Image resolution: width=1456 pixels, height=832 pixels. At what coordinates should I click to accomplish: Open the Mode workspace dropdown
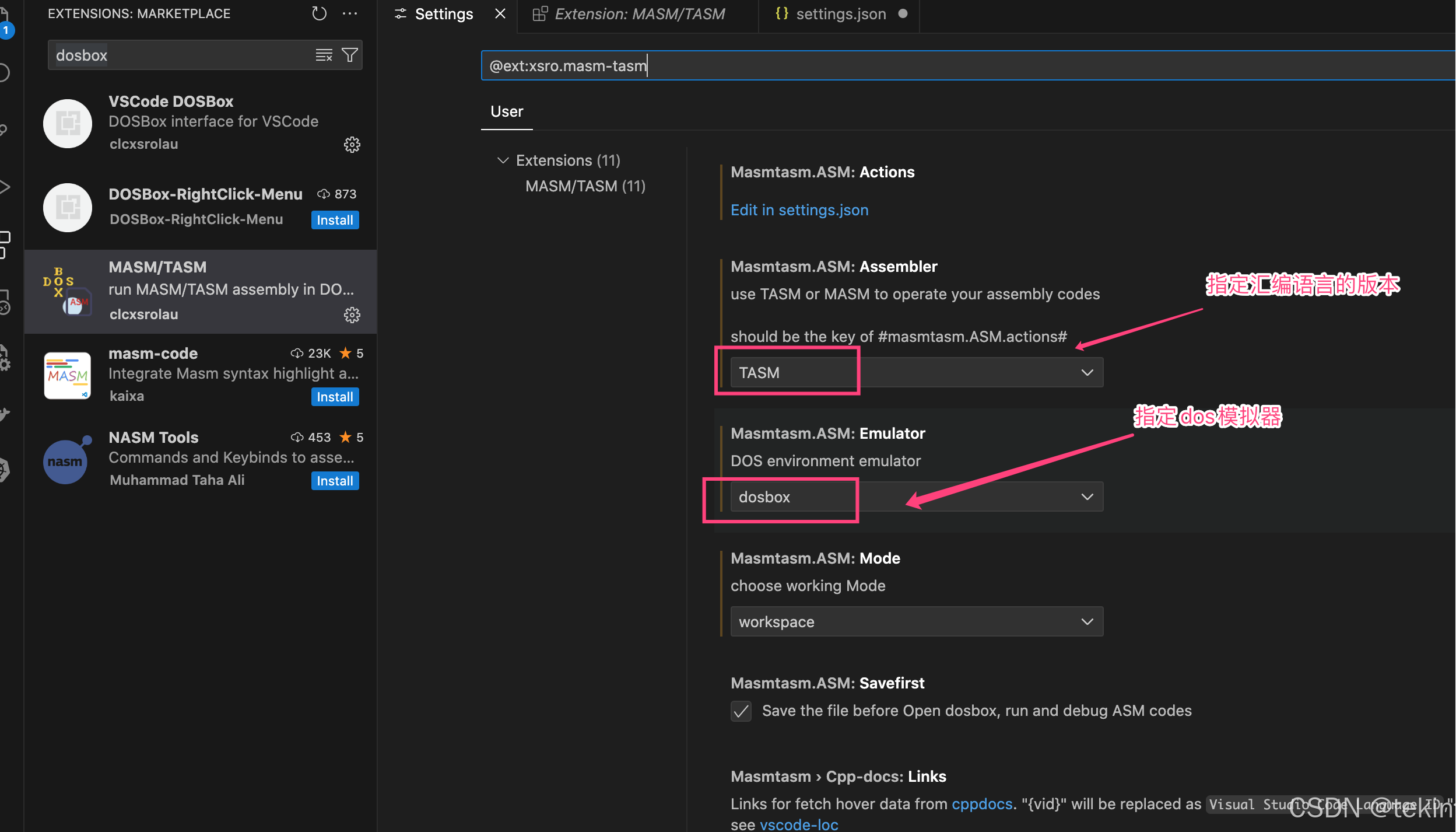[917, 621]
